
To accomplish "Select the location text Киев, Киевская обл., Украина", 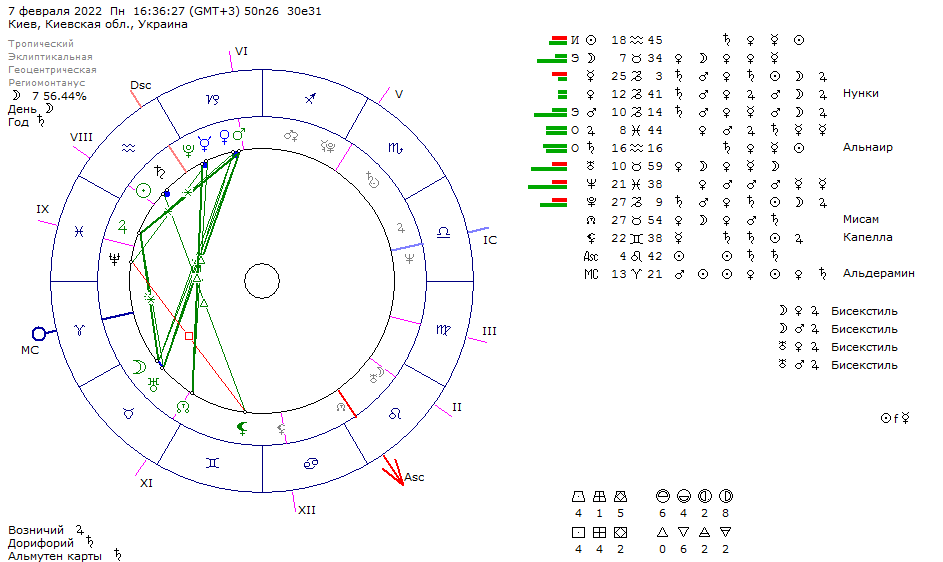I will [98, 25].
